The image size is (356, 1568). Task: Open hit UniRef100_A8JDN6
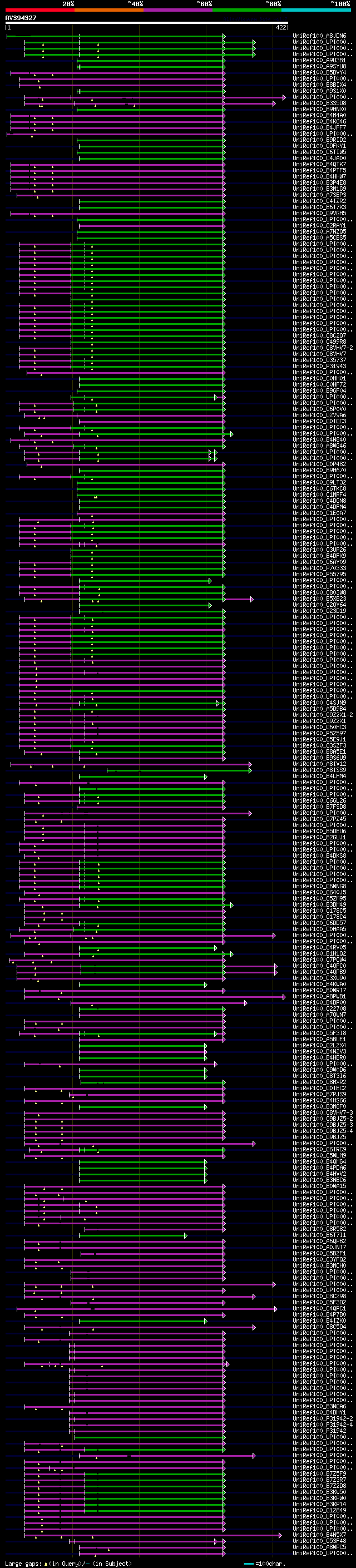319,36
